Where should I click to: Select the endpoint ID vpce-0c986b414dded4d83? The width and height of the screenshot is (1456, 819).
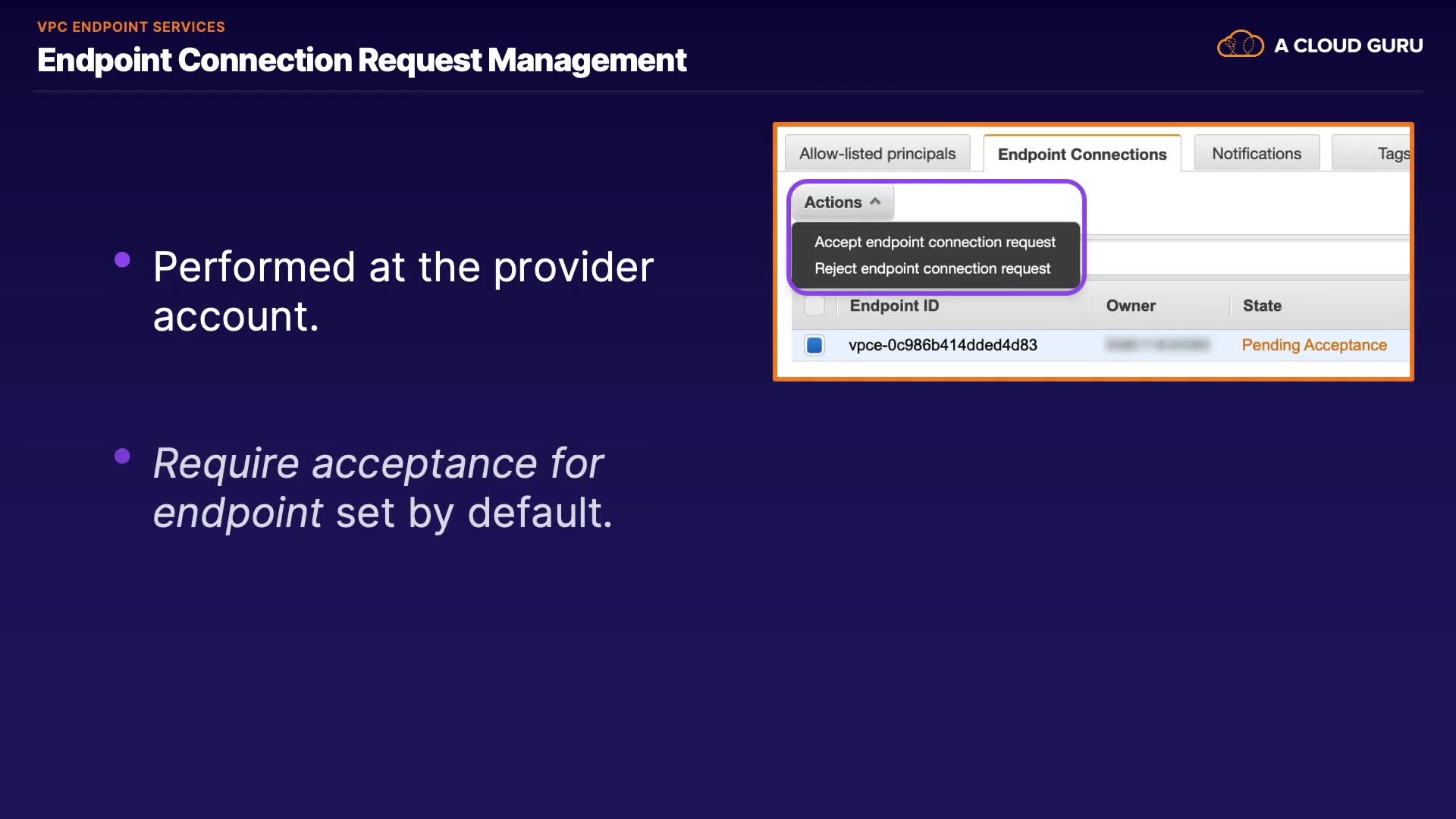coord(943,345)
